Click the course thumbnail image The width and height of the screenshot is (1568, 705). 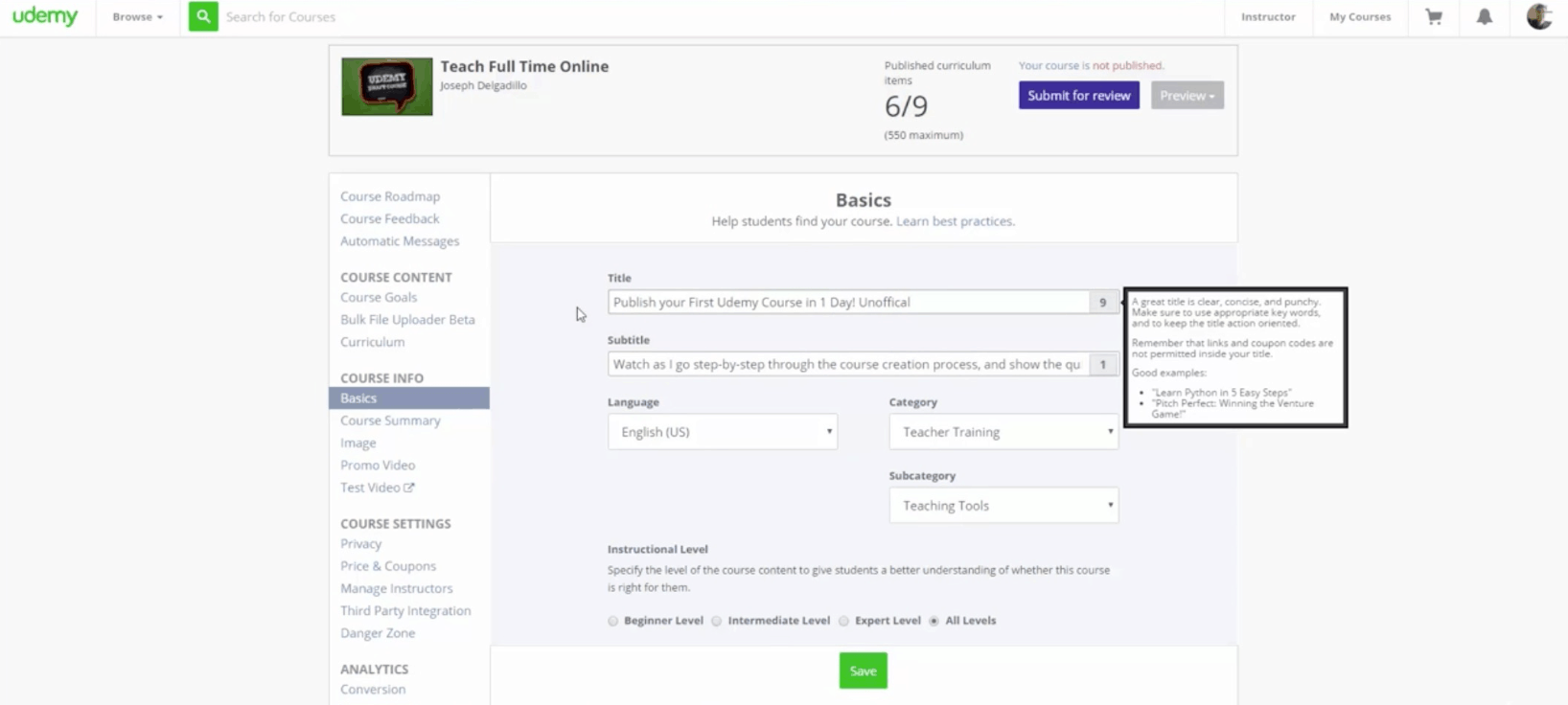387,87
